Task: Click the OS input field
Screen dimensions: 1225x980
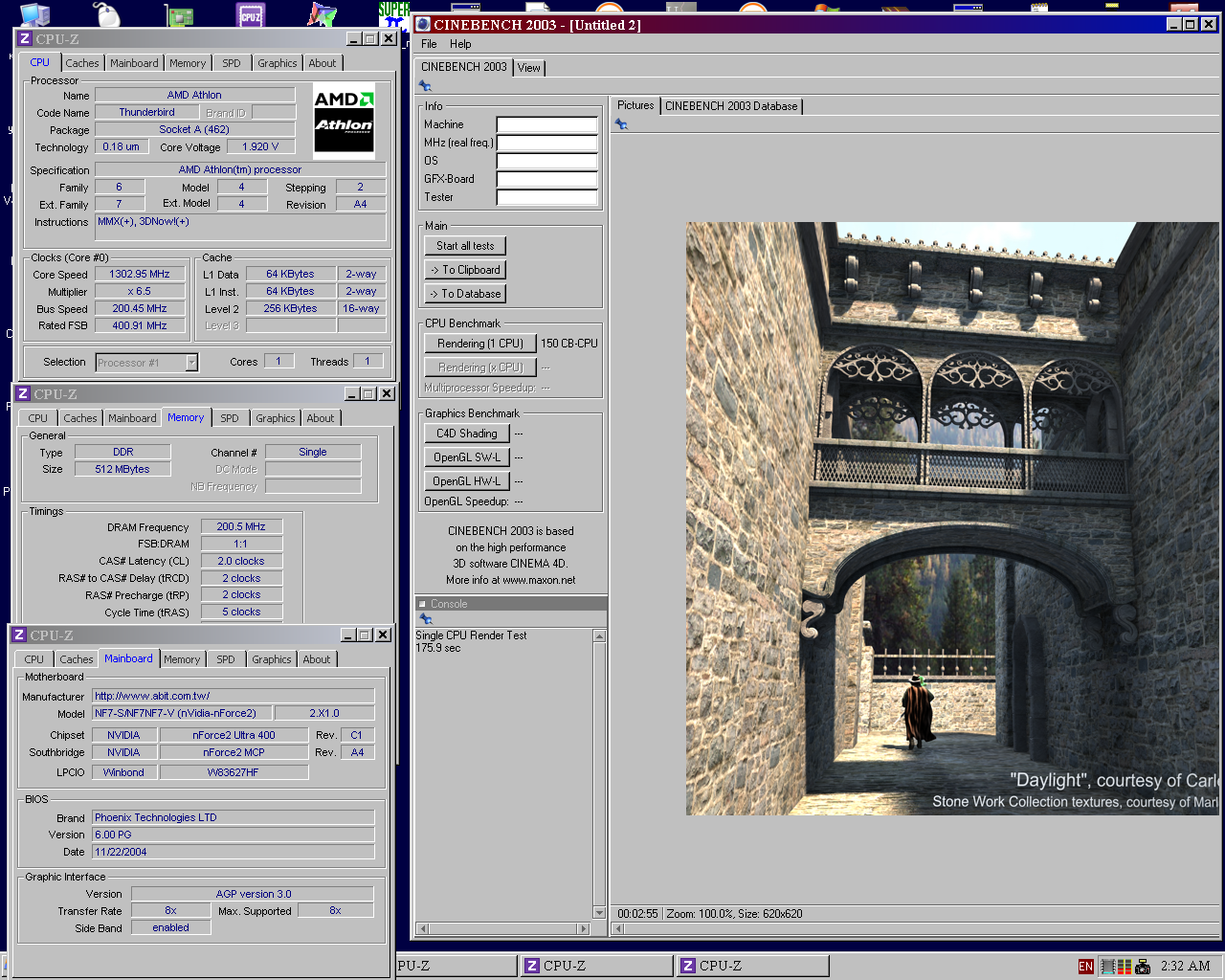Action: tap(546, 161)
